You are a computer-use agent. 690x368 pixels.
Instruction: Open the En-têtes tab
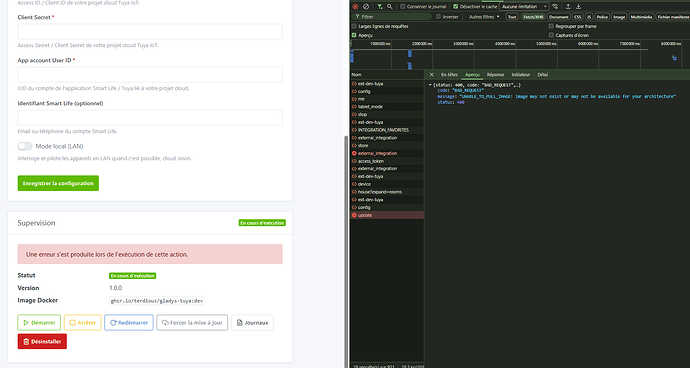449,75
